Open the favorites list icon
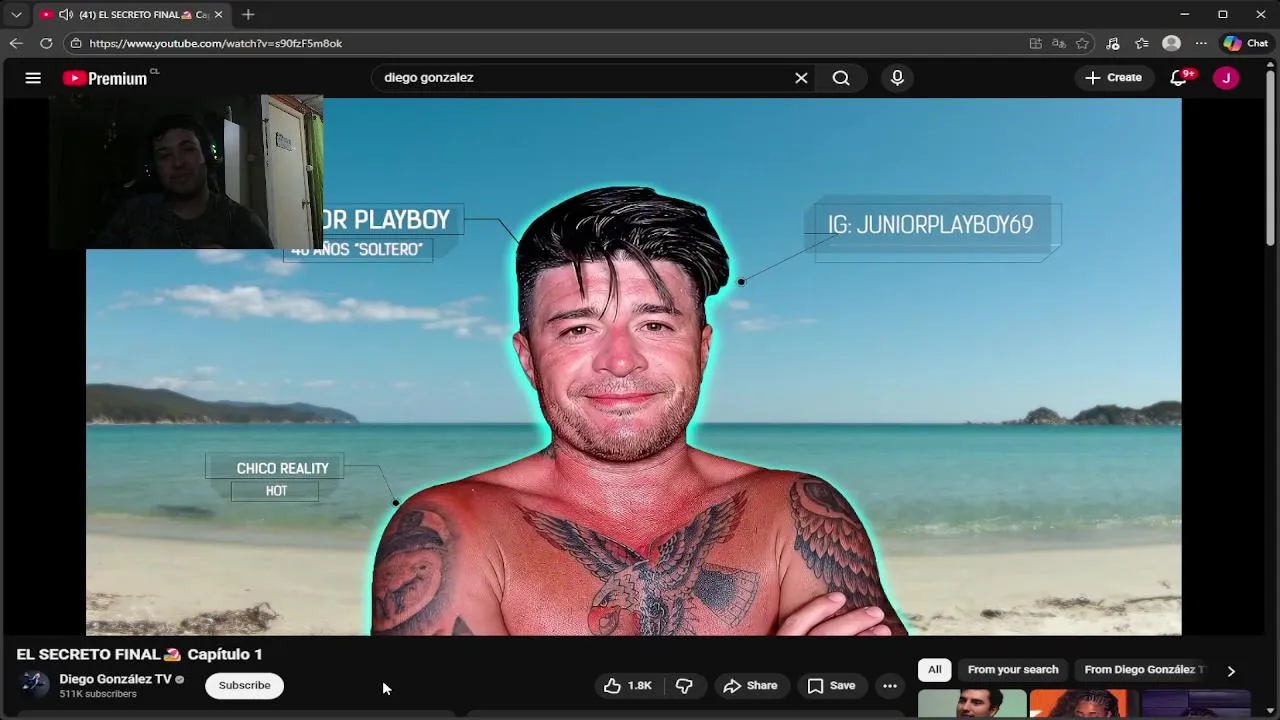Viewport: 1280px width, 720px height. [1142, 44]
